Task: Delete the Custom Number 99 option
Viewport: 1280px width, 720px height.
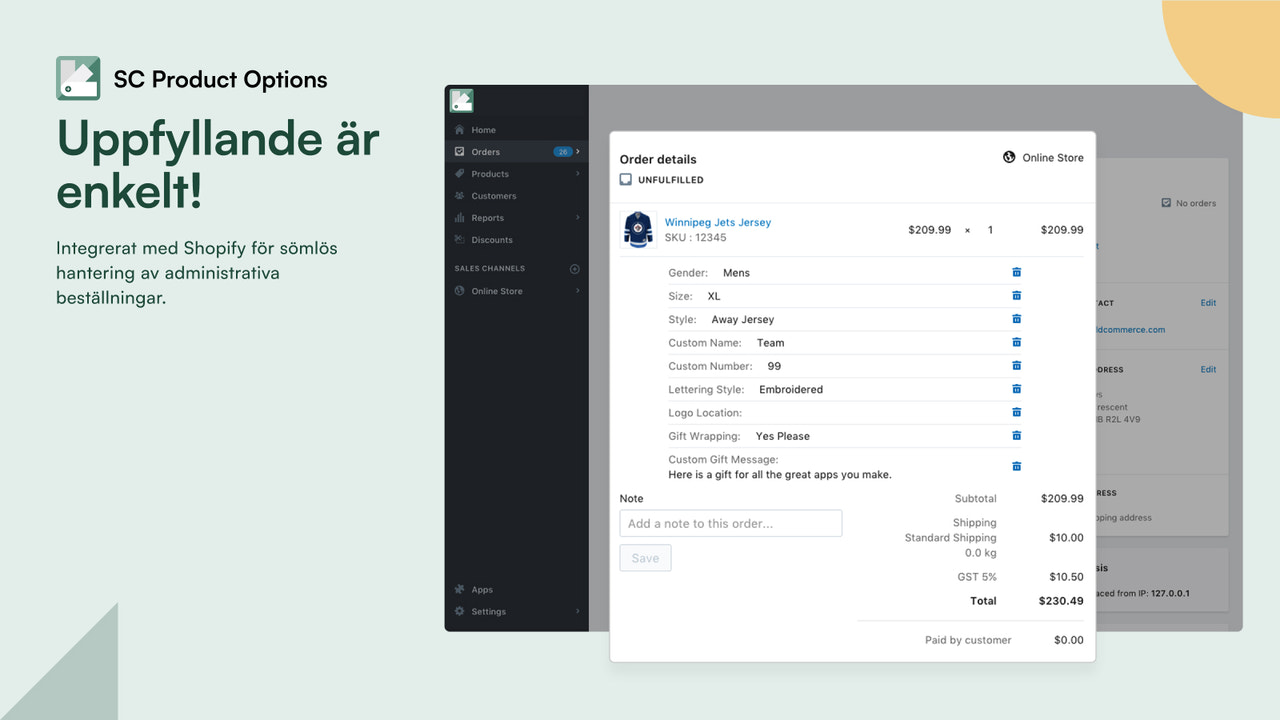Action: point(1016,366)
